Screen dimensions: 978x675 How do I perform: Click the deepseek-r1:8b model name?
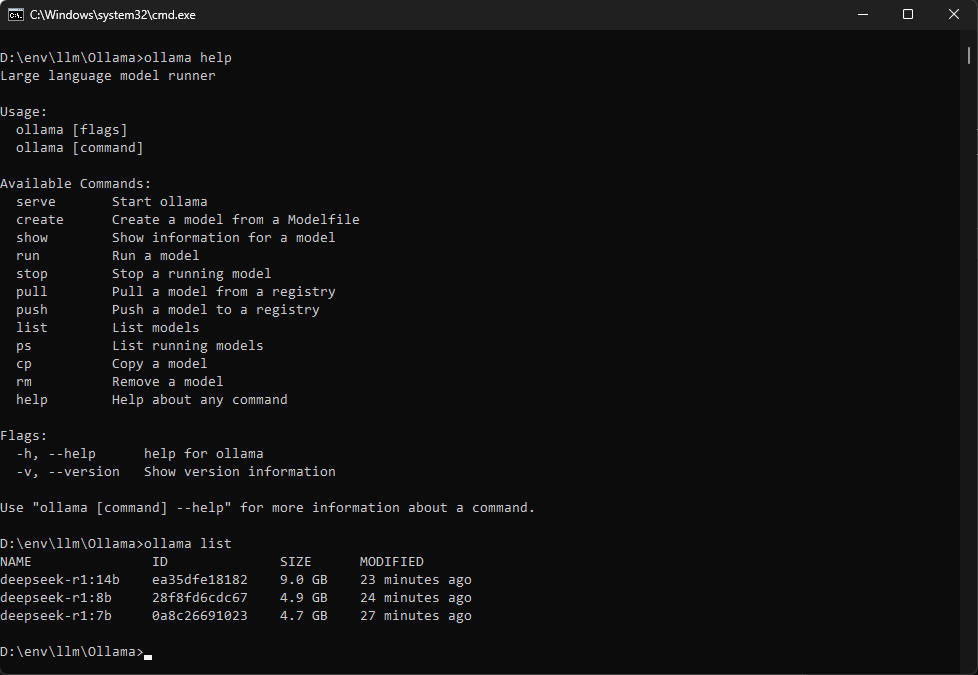(x=56, y=598)
